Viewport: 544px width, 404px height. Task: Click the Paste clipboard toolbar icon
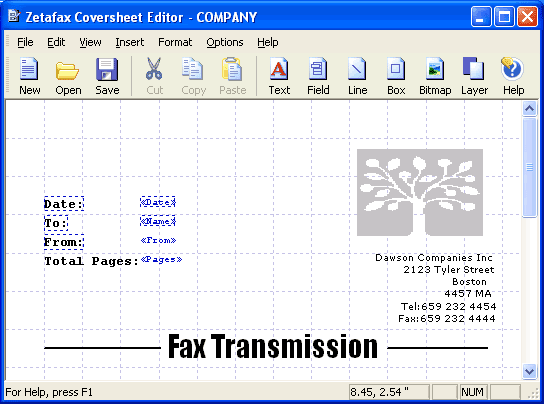pos(232,69)
